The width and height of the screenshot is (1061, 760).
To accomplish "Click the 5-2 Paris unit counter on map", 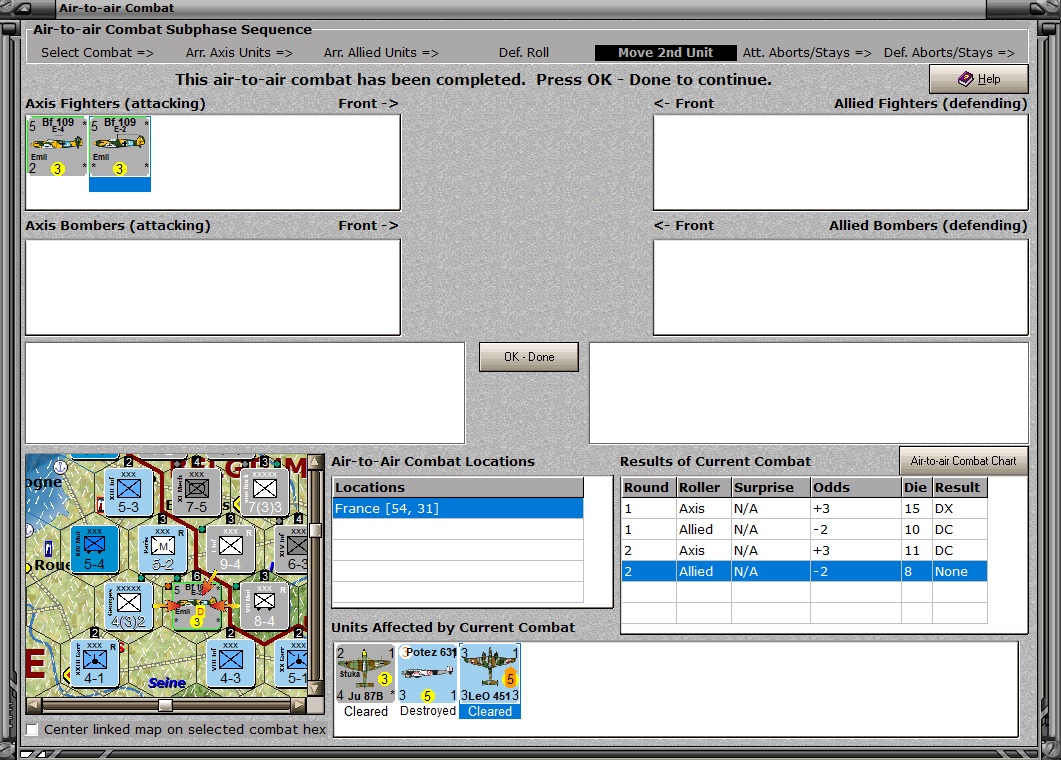I will point(162,549).
